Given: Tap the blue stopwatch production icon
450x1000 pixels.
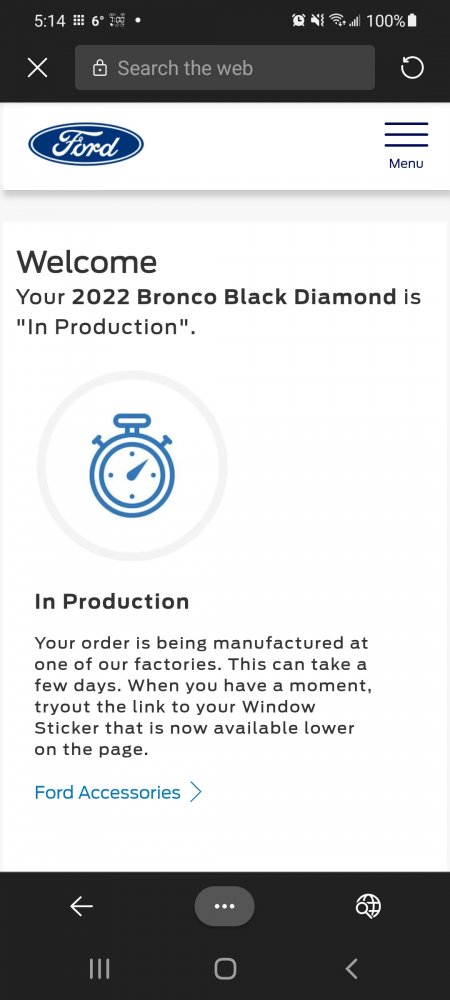Looking at the screenshot, I should (x=132, y=466).
